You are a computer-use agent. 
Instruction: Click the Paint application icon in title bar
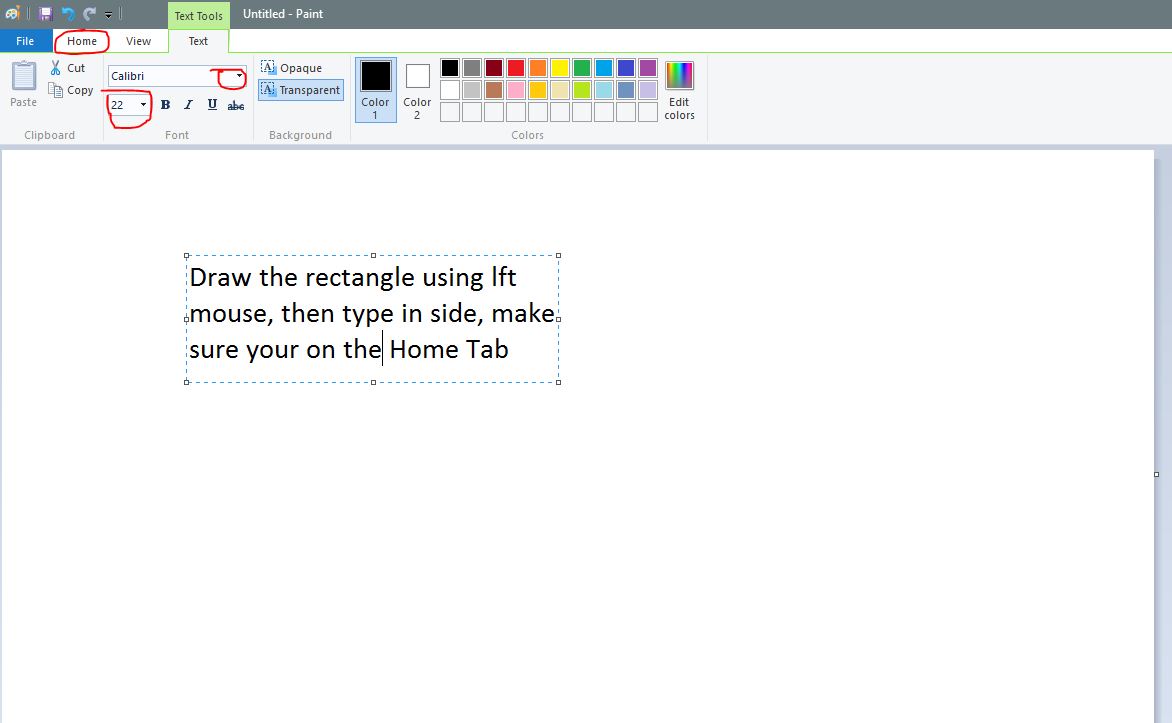coord(13,13)
